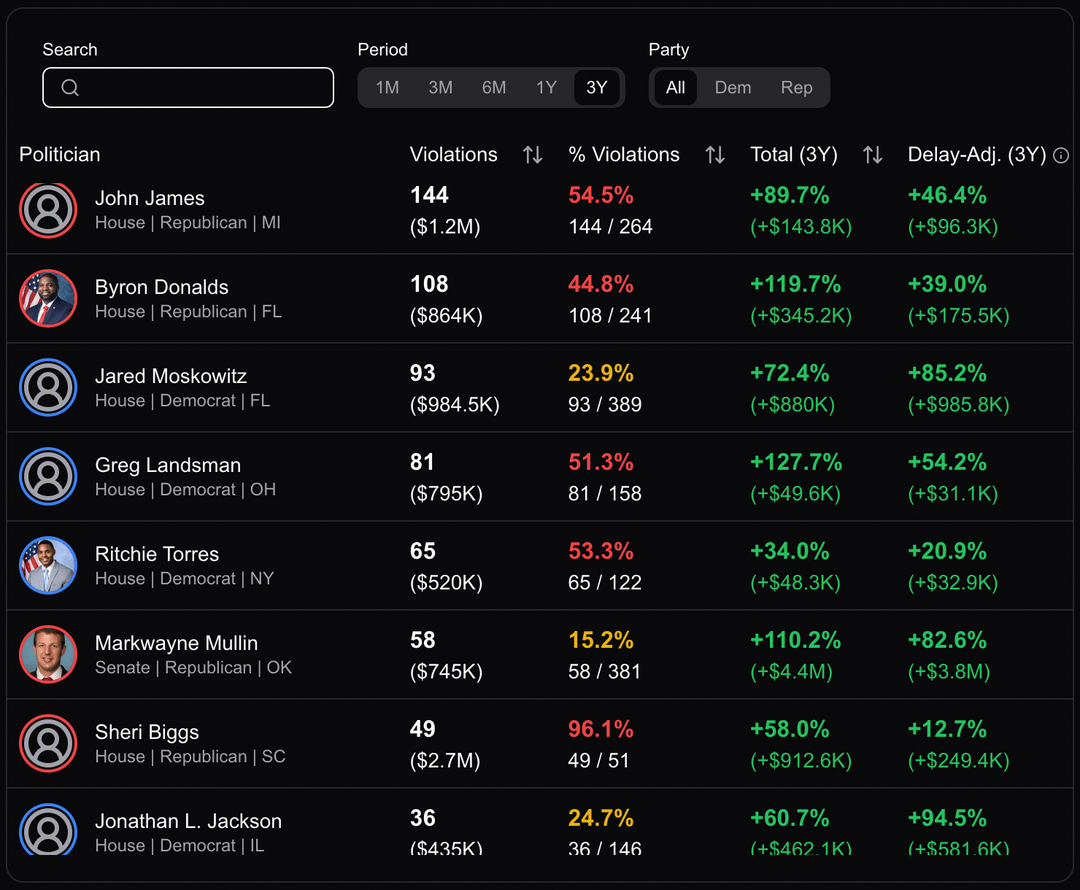Switch period to 6M
1080x890 pixels.
click(x=494, y=88)
